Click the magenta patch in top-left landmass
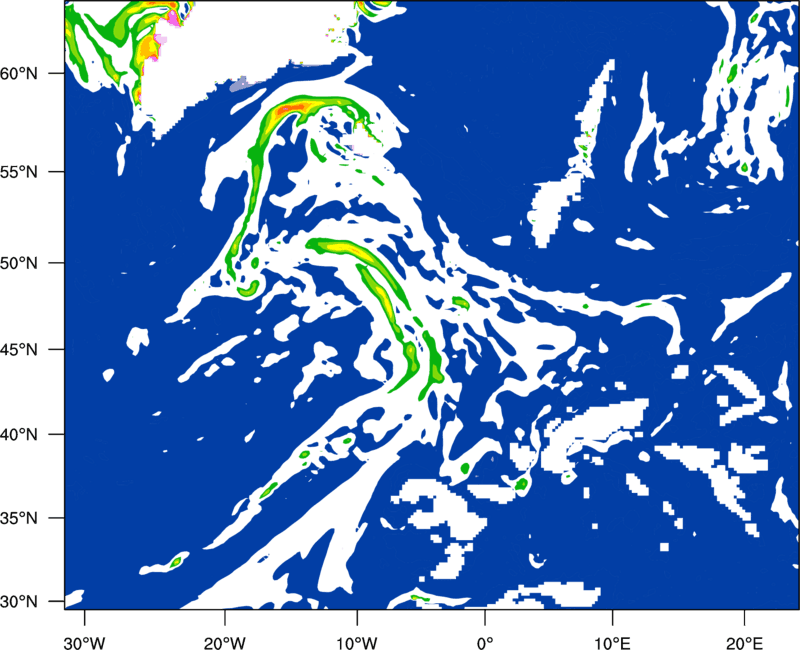The width and height of the screenshot is (800, 650). pos(173,18)
